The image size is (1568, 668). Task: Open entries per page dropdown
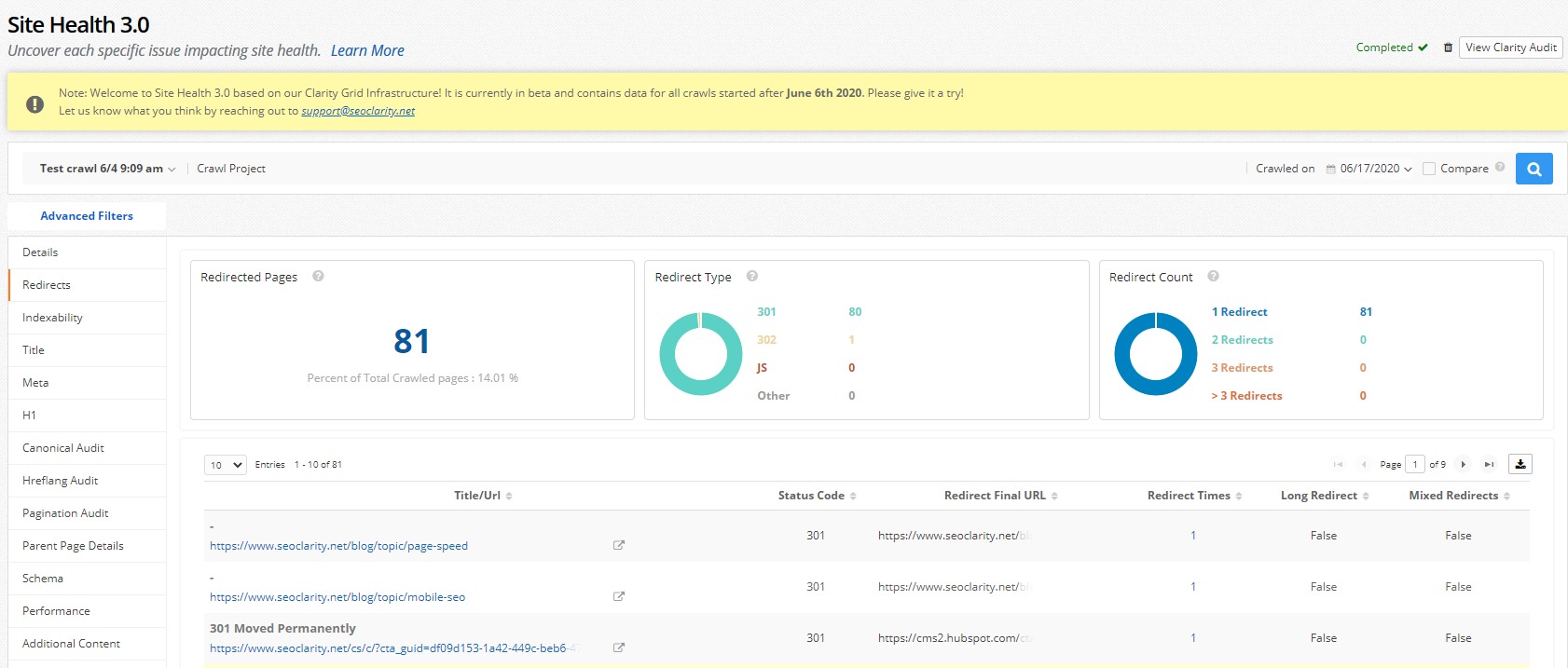(x=226, y=465)
